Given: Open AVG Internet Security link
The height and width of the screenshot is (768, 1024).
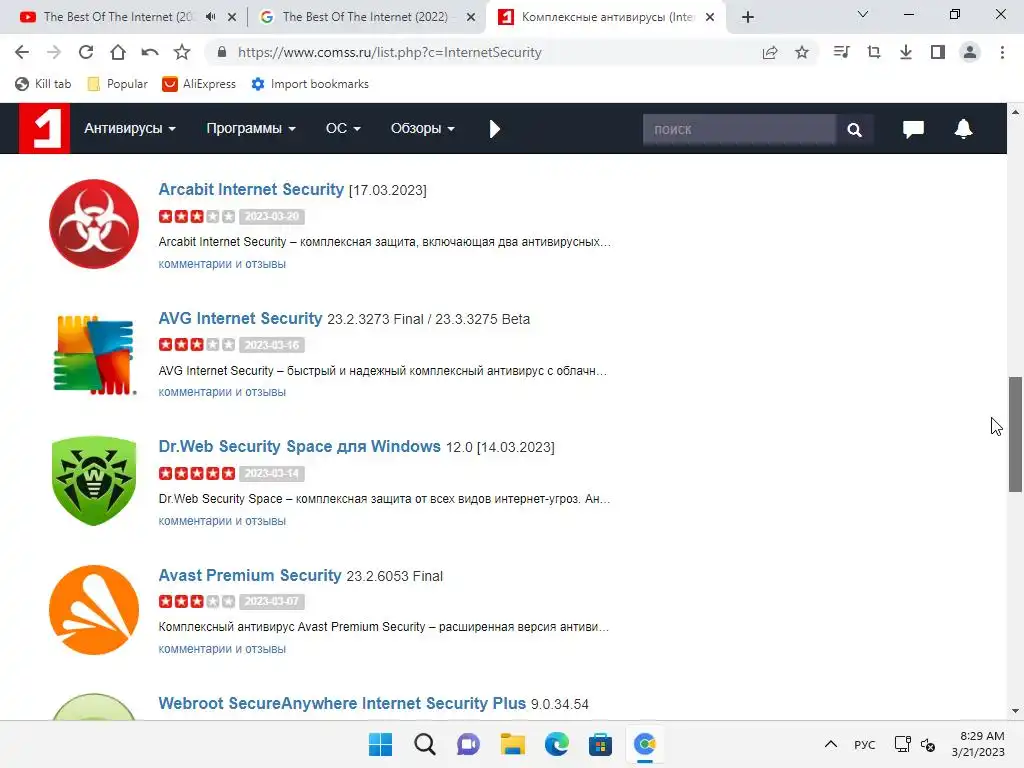Looking at the screenshot, I should pyautogui.click(x=240, y=318).
